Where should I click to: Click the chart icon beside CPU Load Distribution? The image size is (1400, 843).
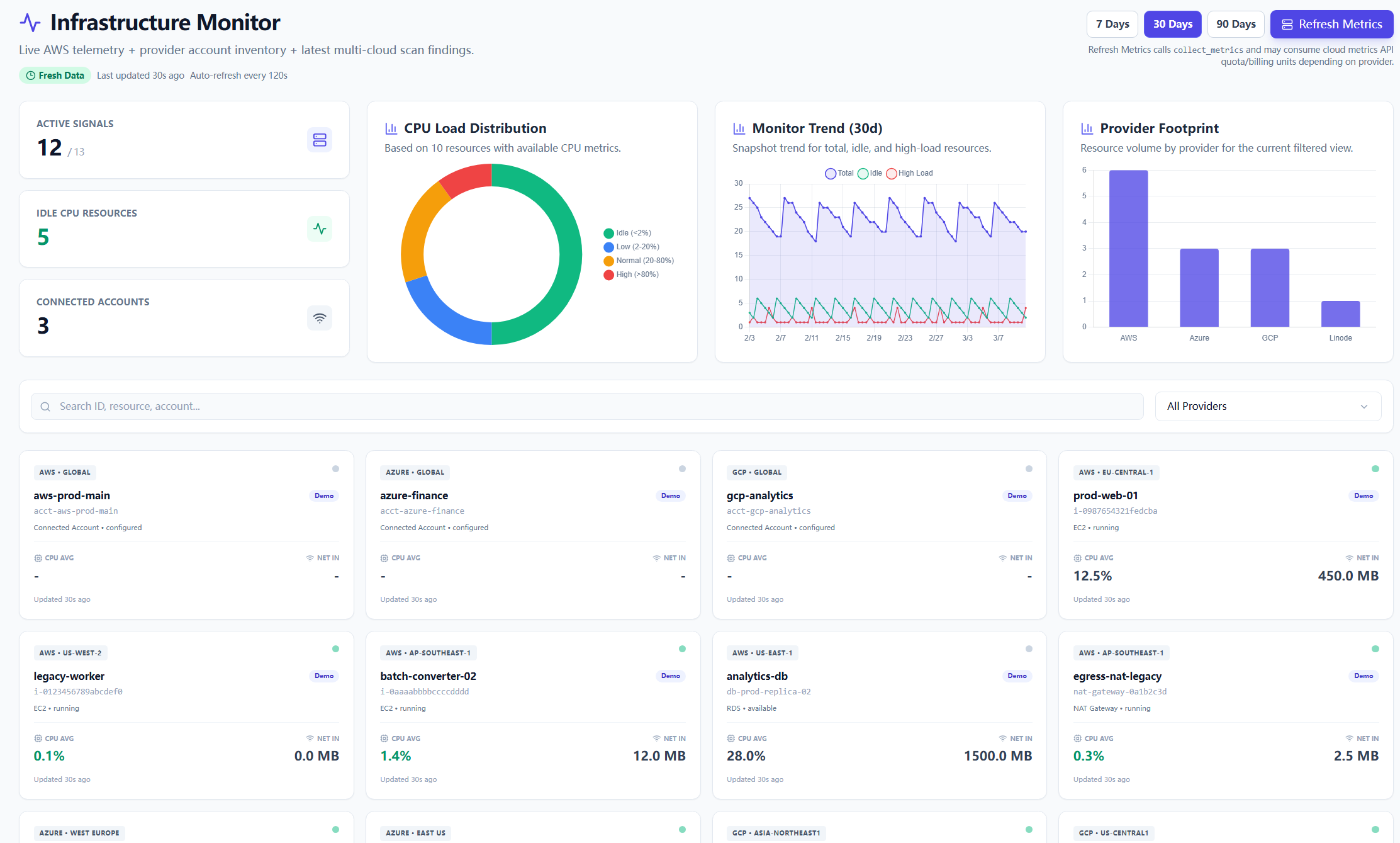(x=391, y=128)
